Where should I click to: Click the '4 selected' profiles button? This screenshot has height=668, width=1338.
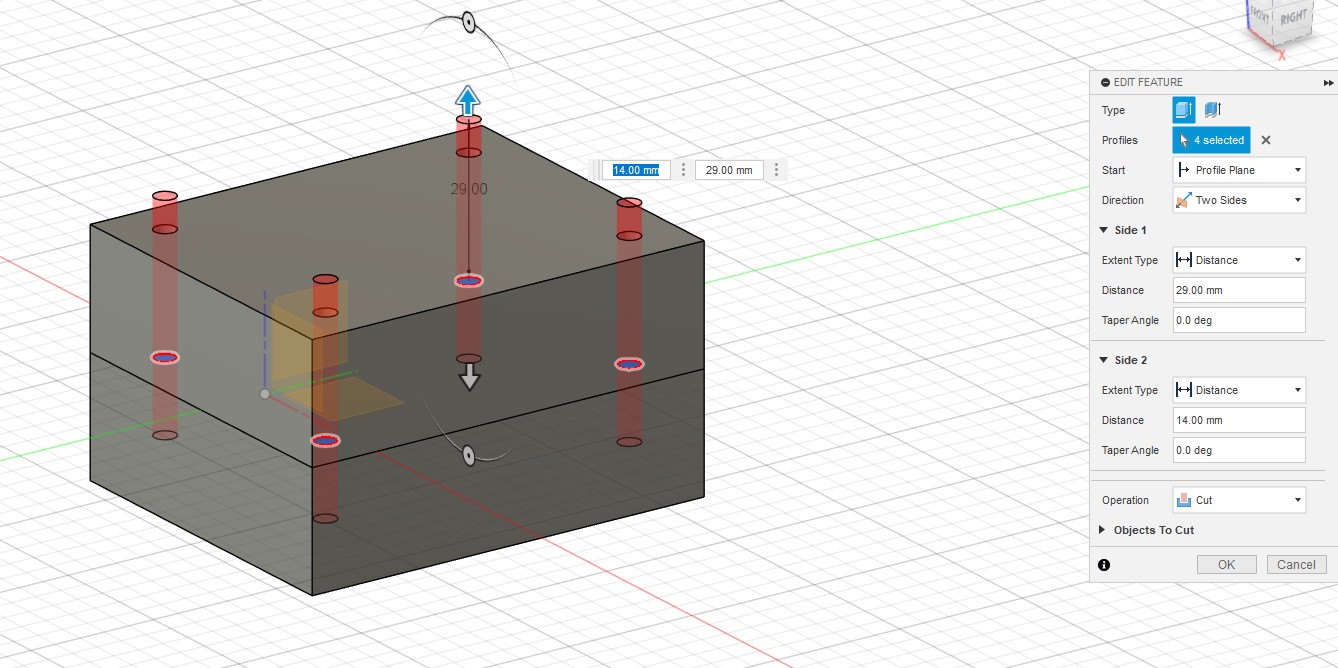point(1211,140)
